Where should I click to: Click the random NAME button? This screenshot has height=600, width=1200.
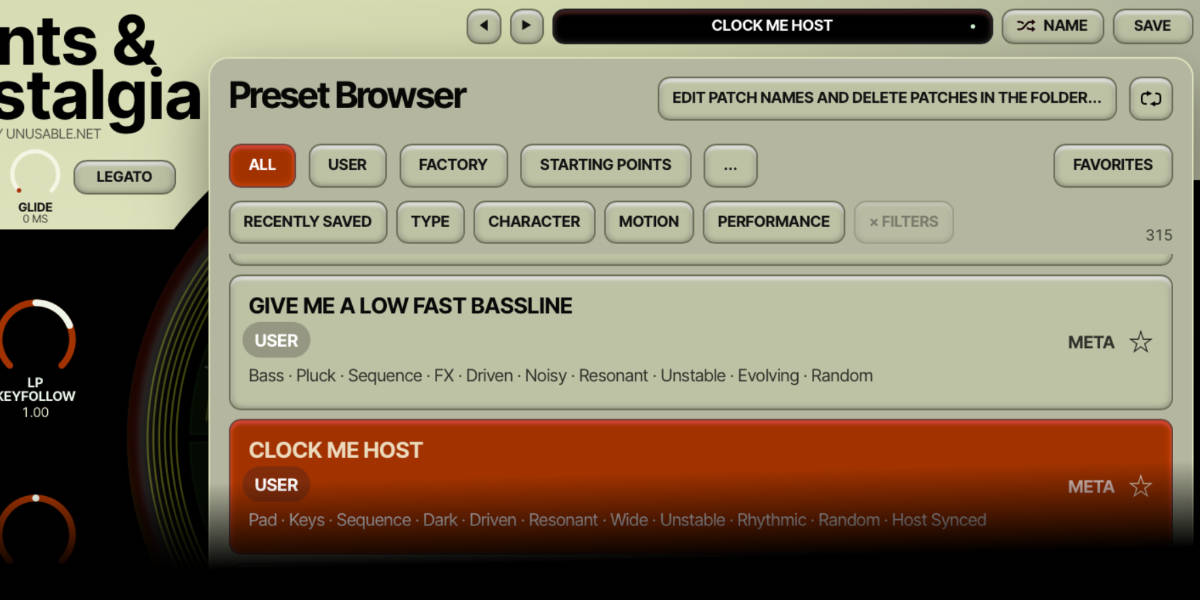[x=1053, y=26]
